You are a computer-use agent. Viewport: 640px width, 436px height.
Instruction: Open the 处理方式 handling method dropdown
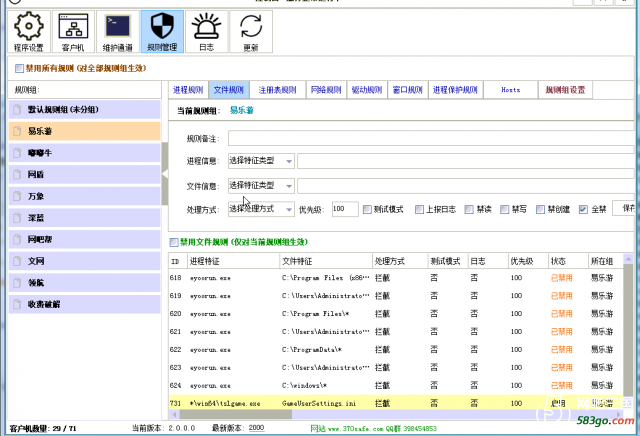pyautogui.click(x=261, y=209)
